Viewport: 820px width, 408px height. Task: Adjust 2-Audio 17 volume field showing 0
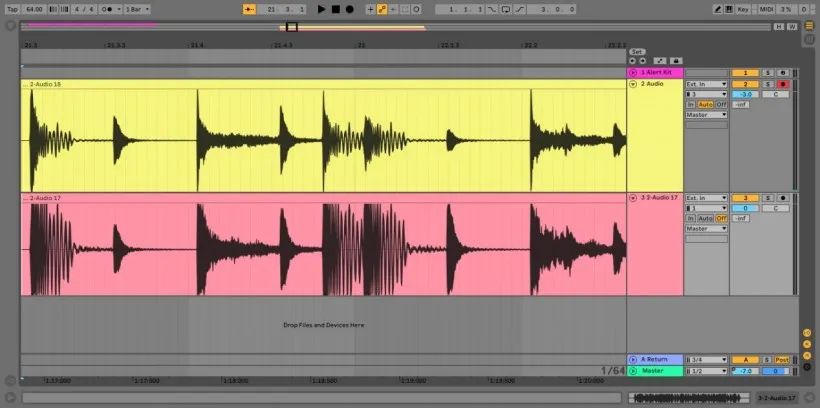745,209
